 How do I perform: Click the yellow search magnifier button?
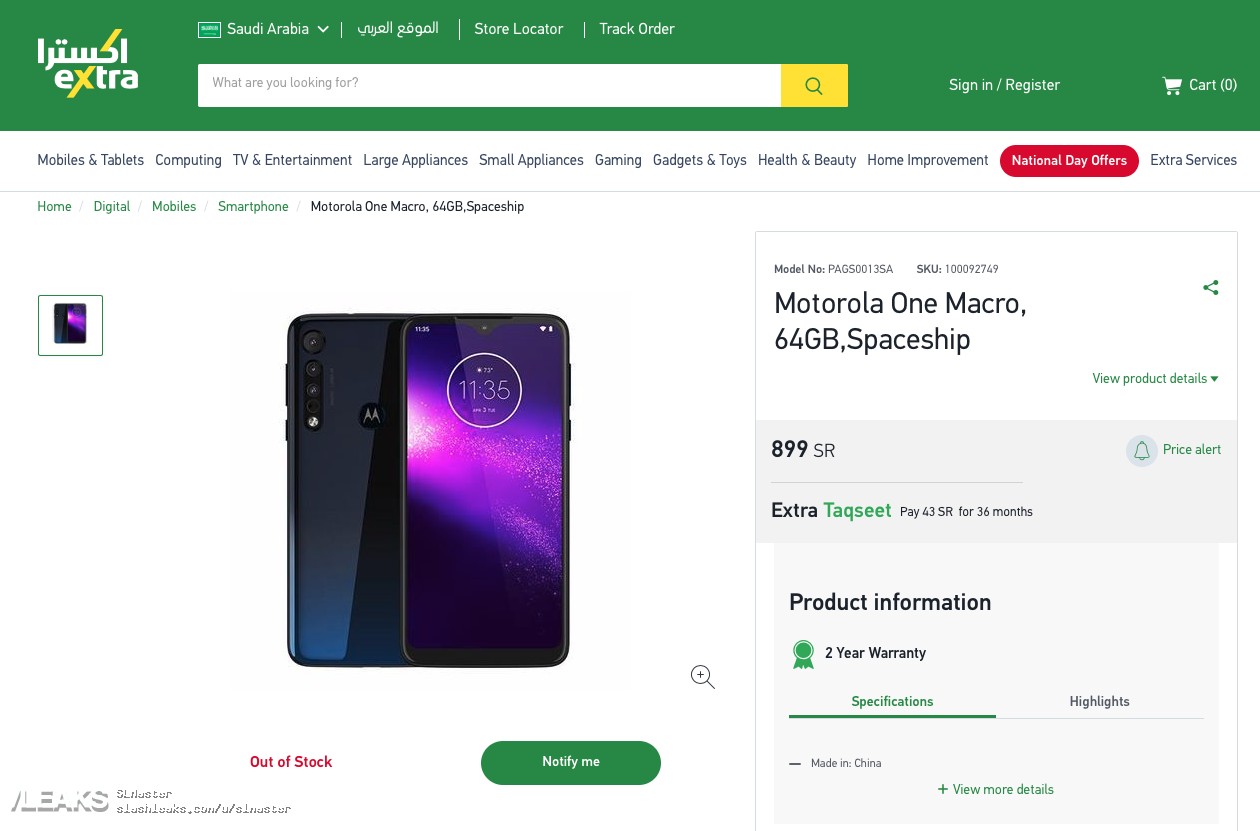(814, 86)
